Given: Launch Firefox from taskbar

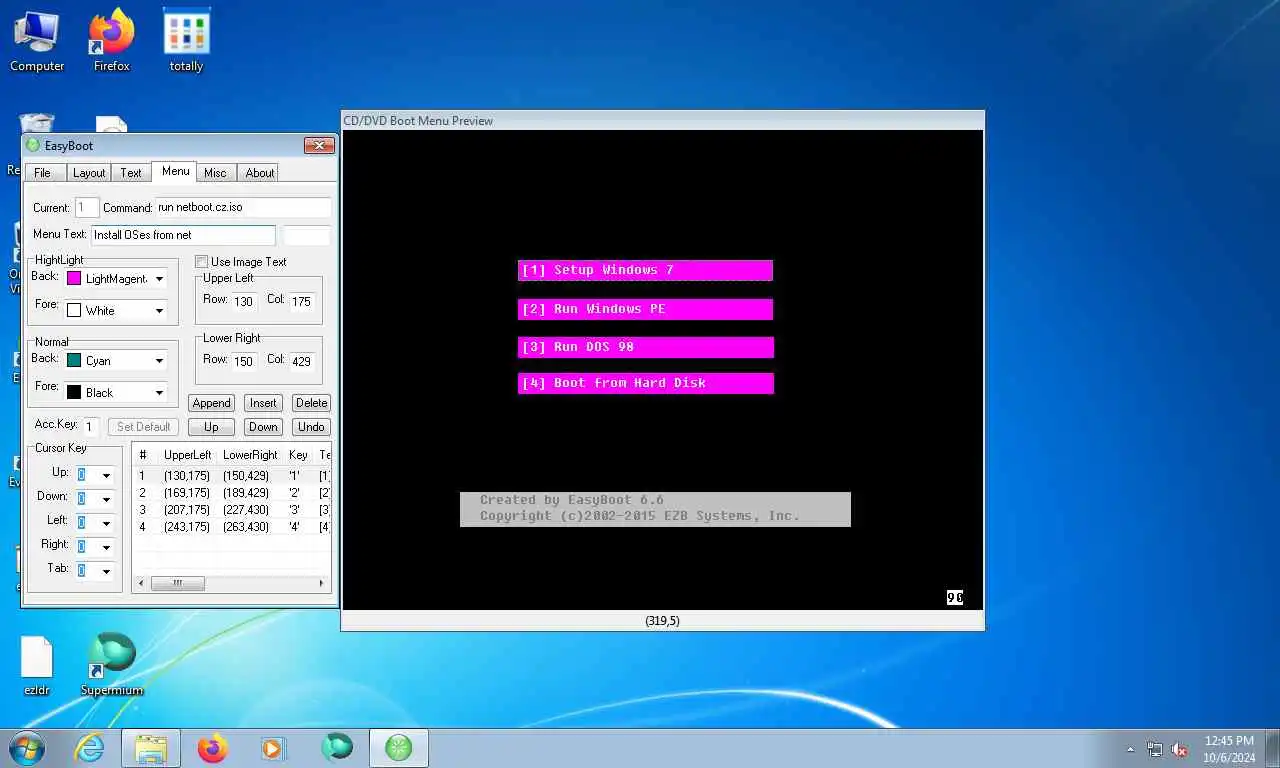Looking at the screenshot, I should (x=212, y=748).
